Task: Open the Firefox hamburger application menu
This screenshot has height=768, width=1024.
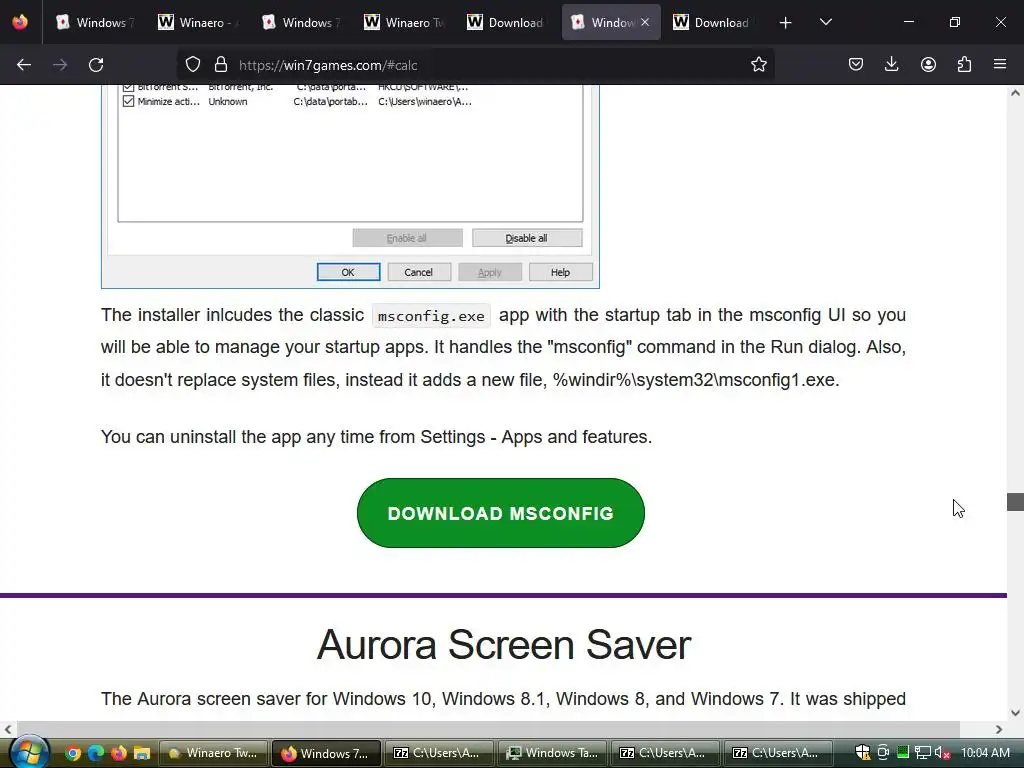Action: [x=1000, y=65]
